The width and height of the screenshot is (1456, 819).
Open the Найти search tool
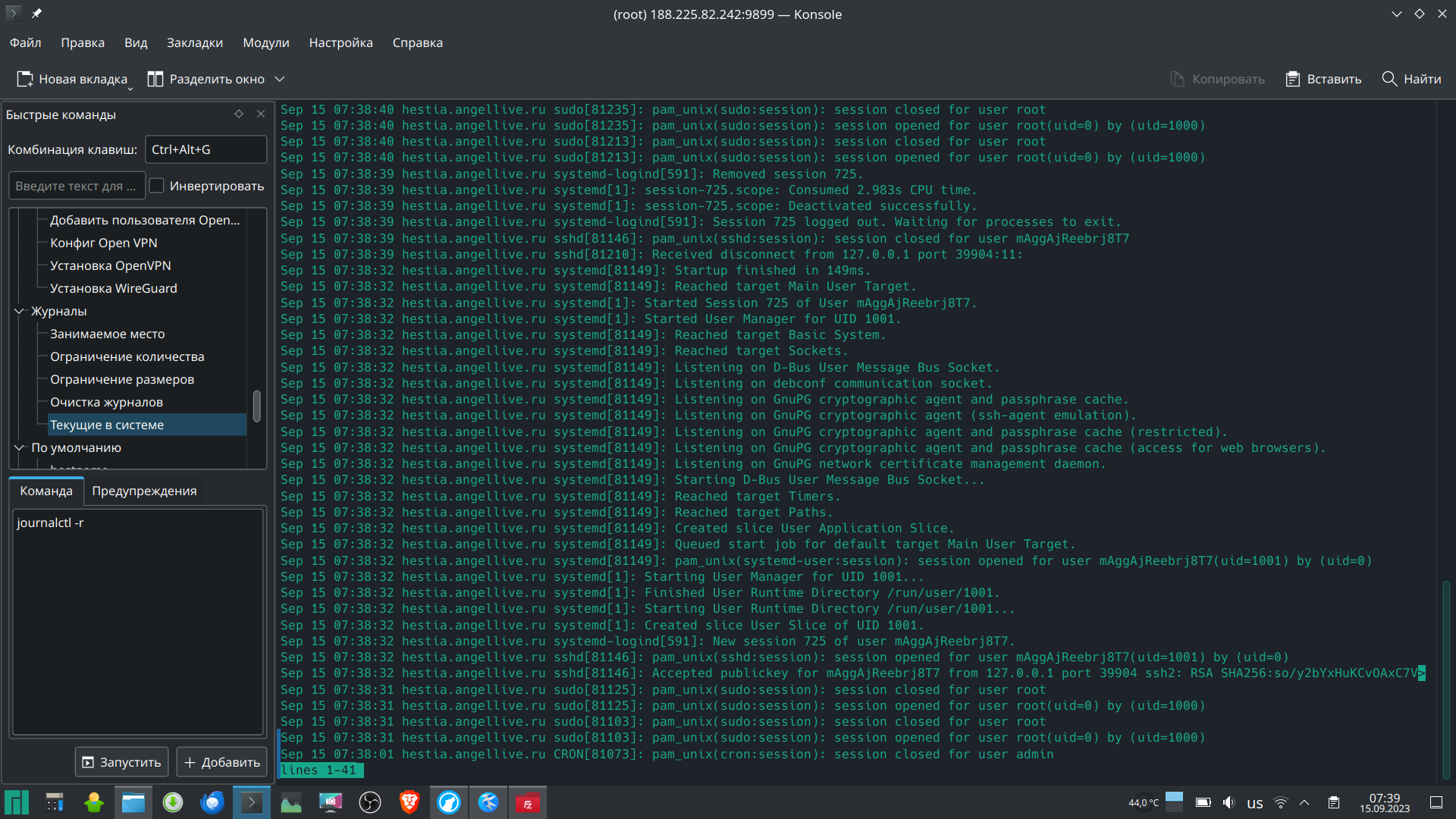(x=1411, y=79)
